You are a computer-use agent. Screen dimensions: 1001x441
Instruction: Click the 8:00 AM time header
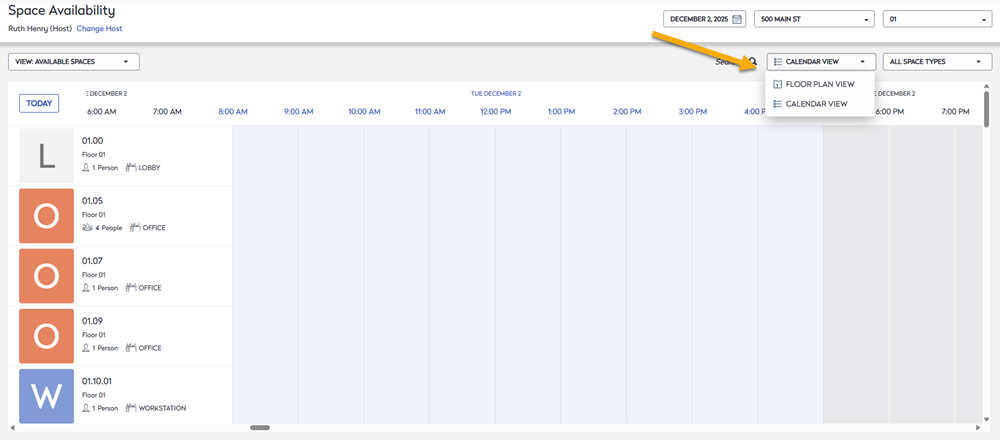pyautogui.click(x=233, y=112)
